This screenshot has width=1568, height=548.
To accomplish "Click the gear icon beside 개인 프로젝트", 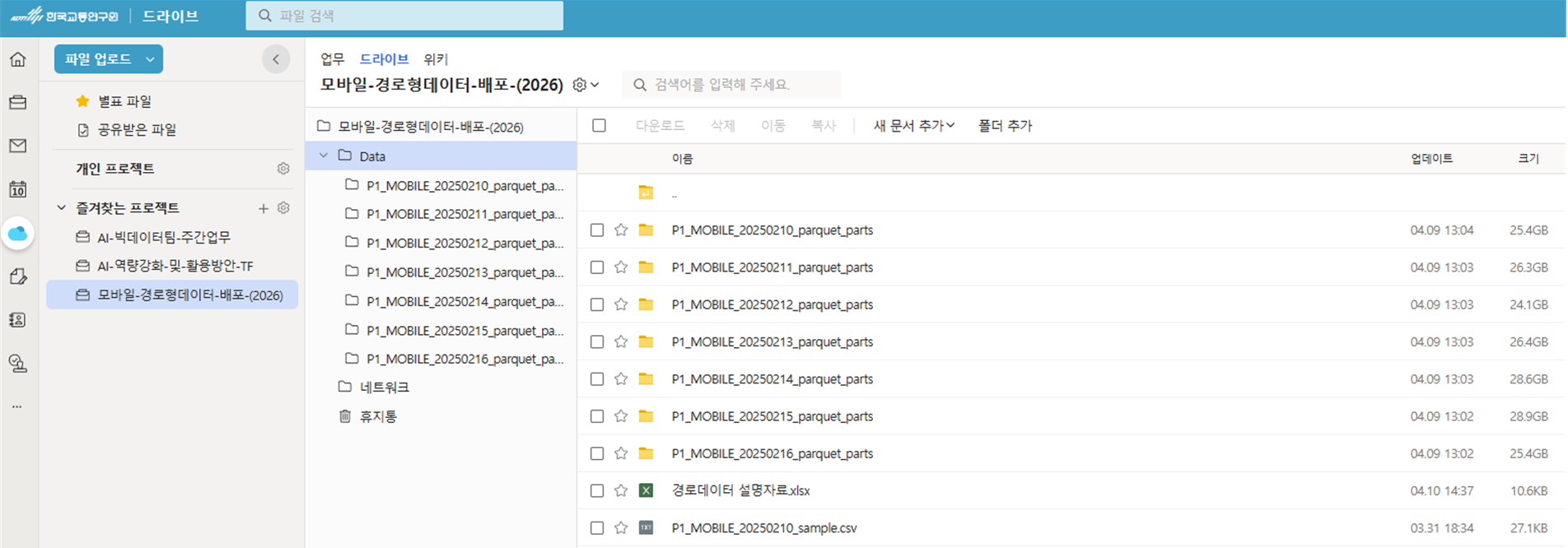I will pyautogui.click(x=283, y=169).
